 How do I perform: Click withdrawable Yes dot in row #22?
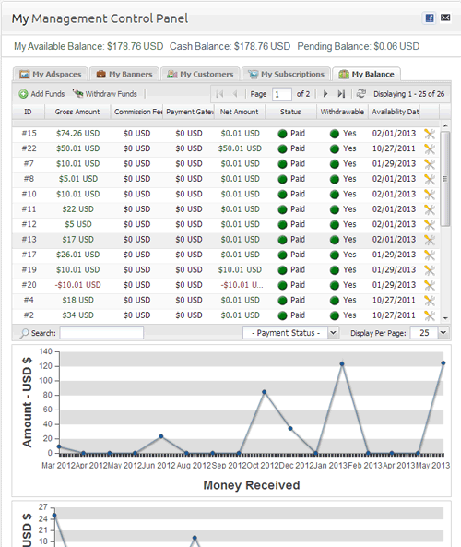(x=334, y=149)
